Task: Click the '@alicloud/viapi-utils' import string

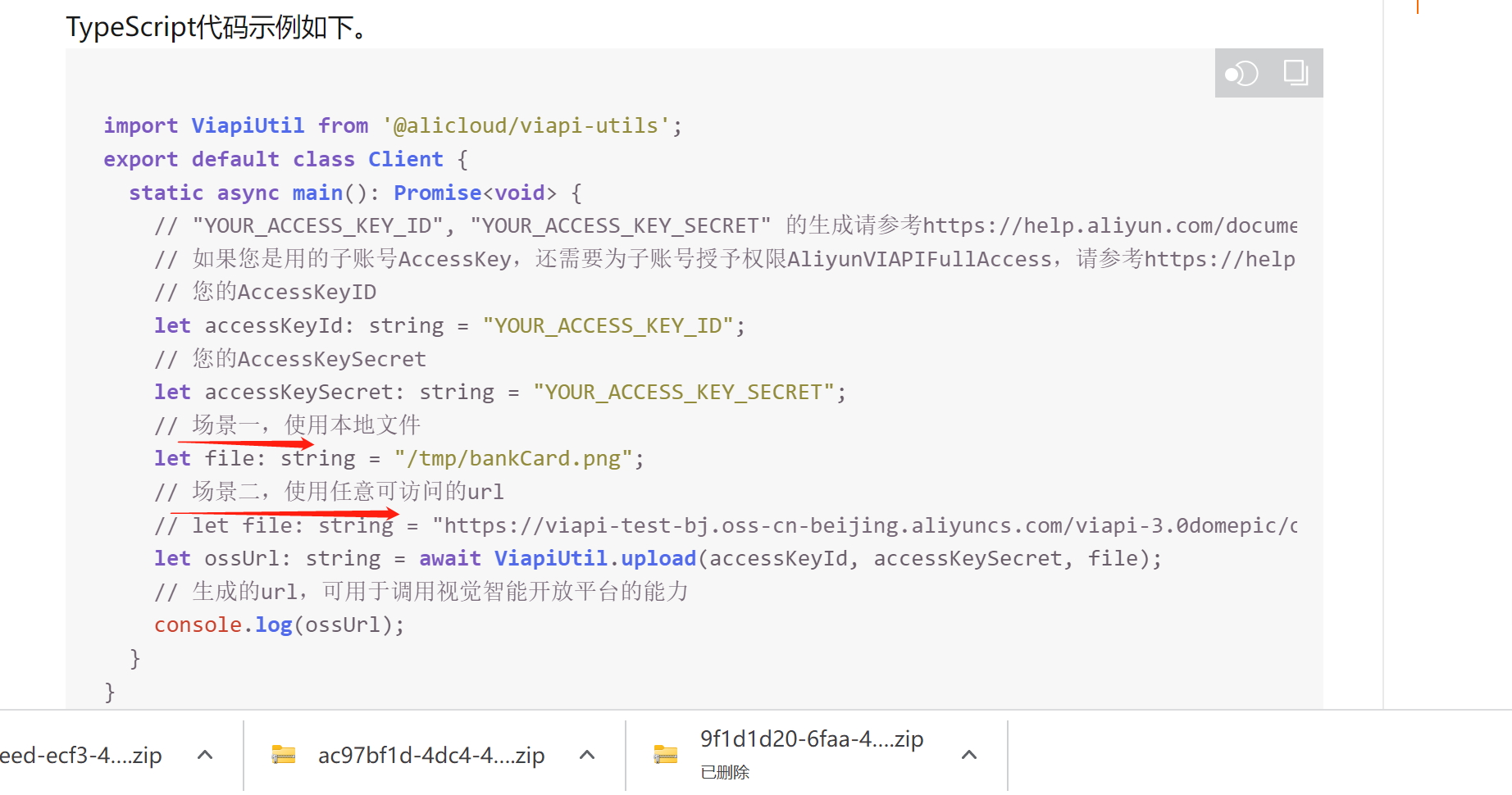Action: 526,125
